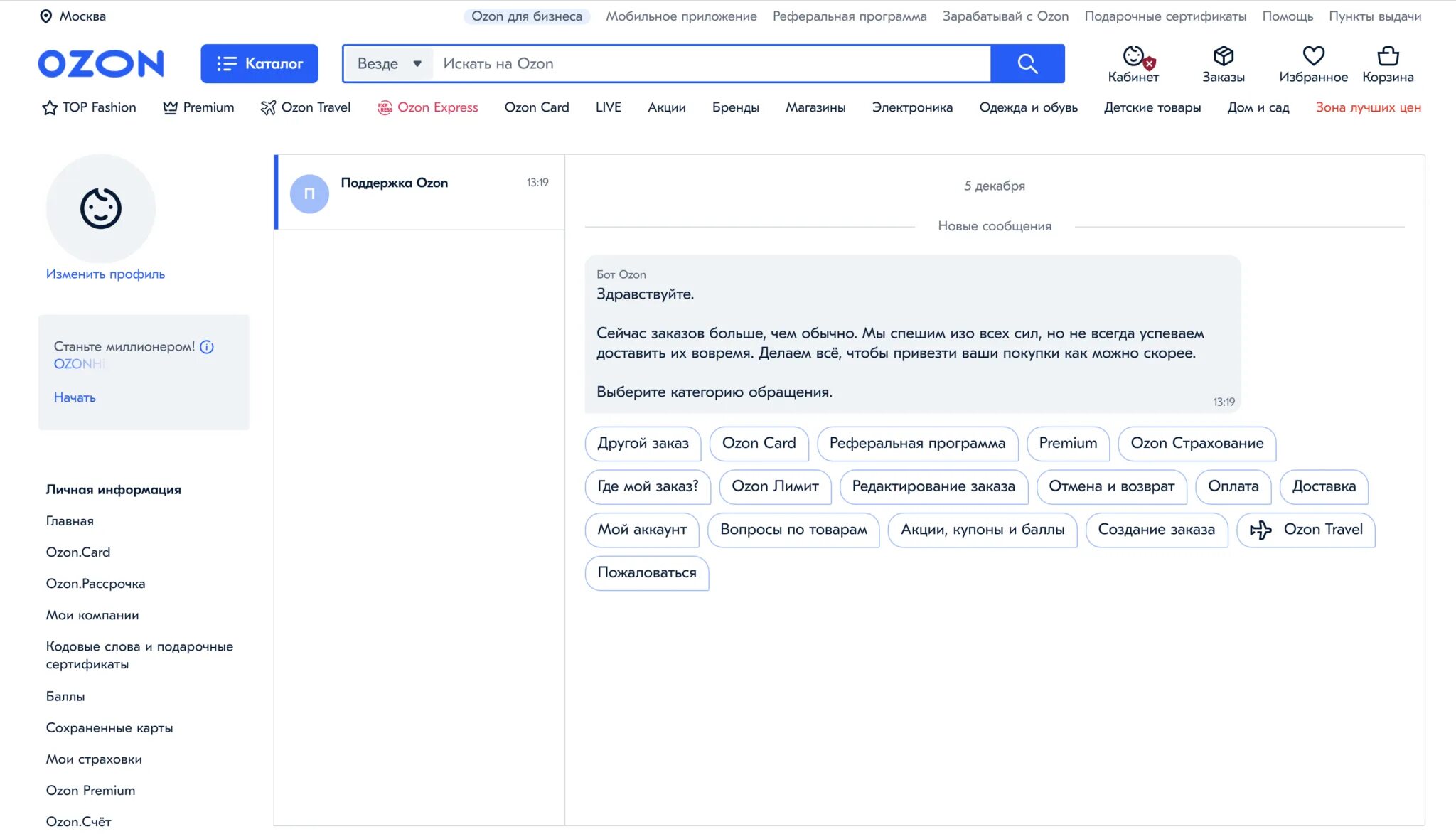Image resolution: width=1456 pixels, height=839 pixels.
Task: Click the Изменить профиль link
Action: coord(104,272)
